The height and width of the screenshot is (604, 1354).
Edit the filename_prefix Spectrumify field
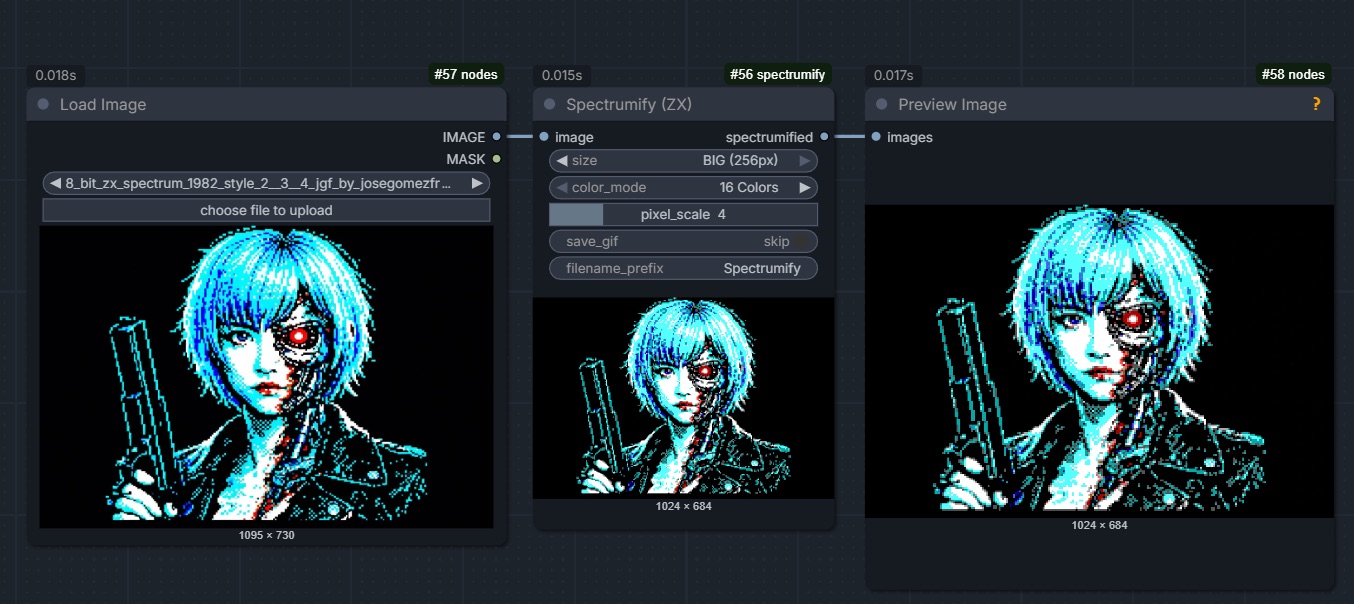pyautogui.click(x=683, y=268)
